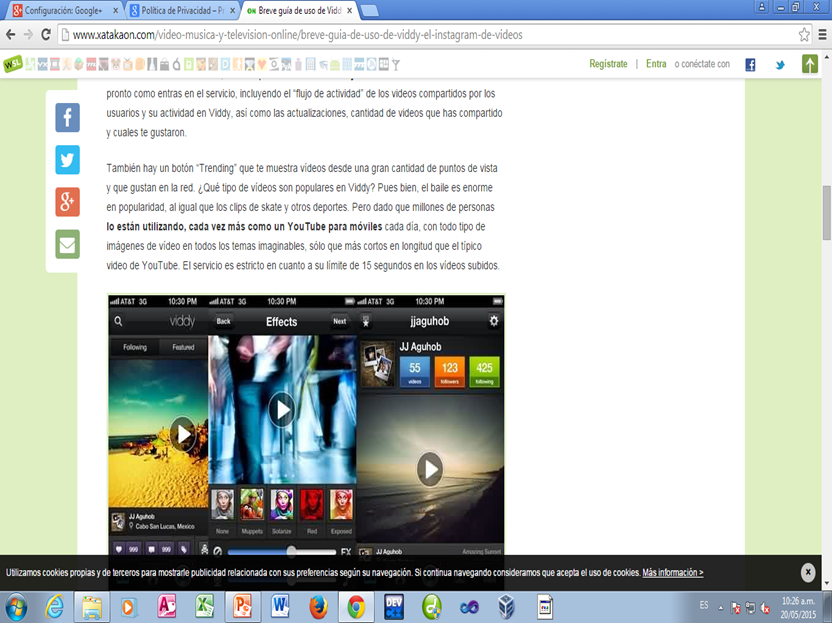Click the green Android network icon
The height and width of the screenshot is (623, 832).
point(335,65)
